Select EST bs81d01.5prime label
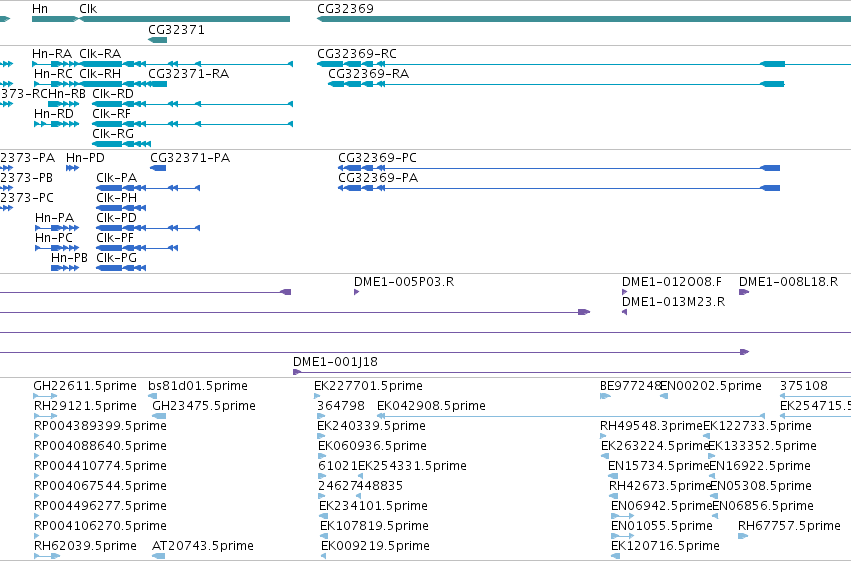Screen dimensions: 851x561 pos(198,386)
